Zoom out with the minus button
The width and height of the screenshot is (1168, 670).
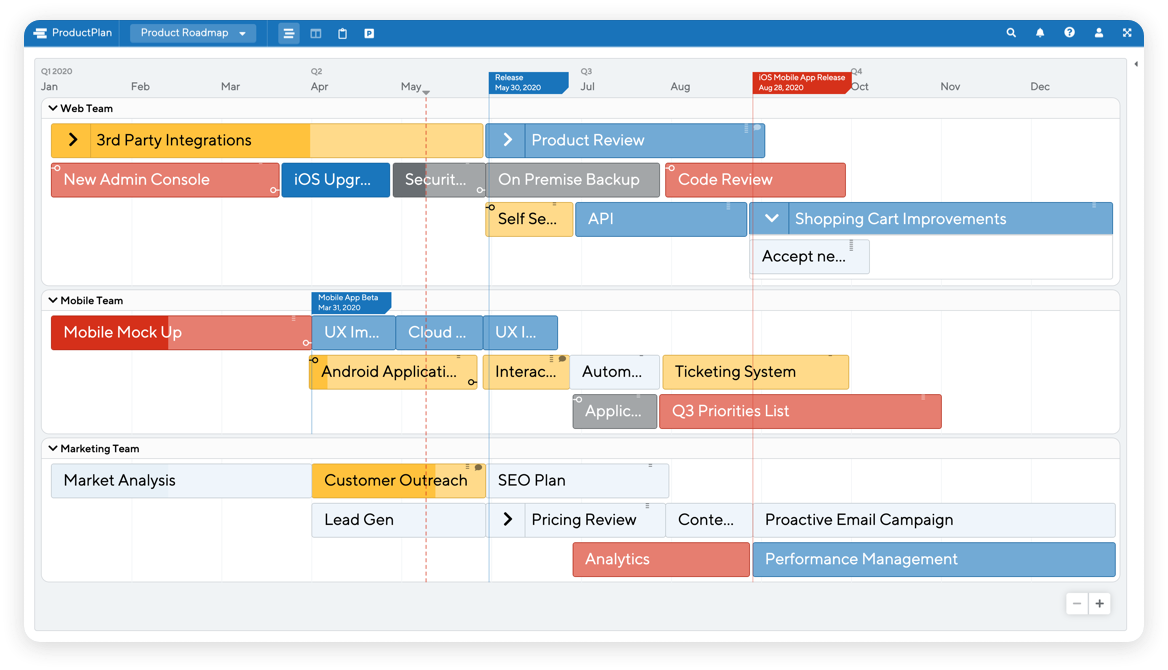click(x=1076, y=603)
